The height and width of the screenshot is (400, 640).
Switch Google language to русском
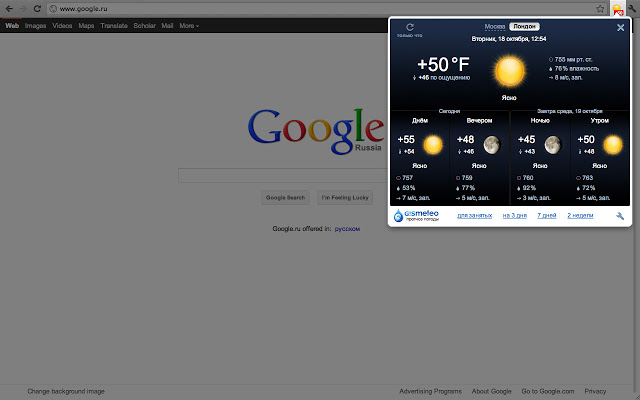click(x=347, y=229)
